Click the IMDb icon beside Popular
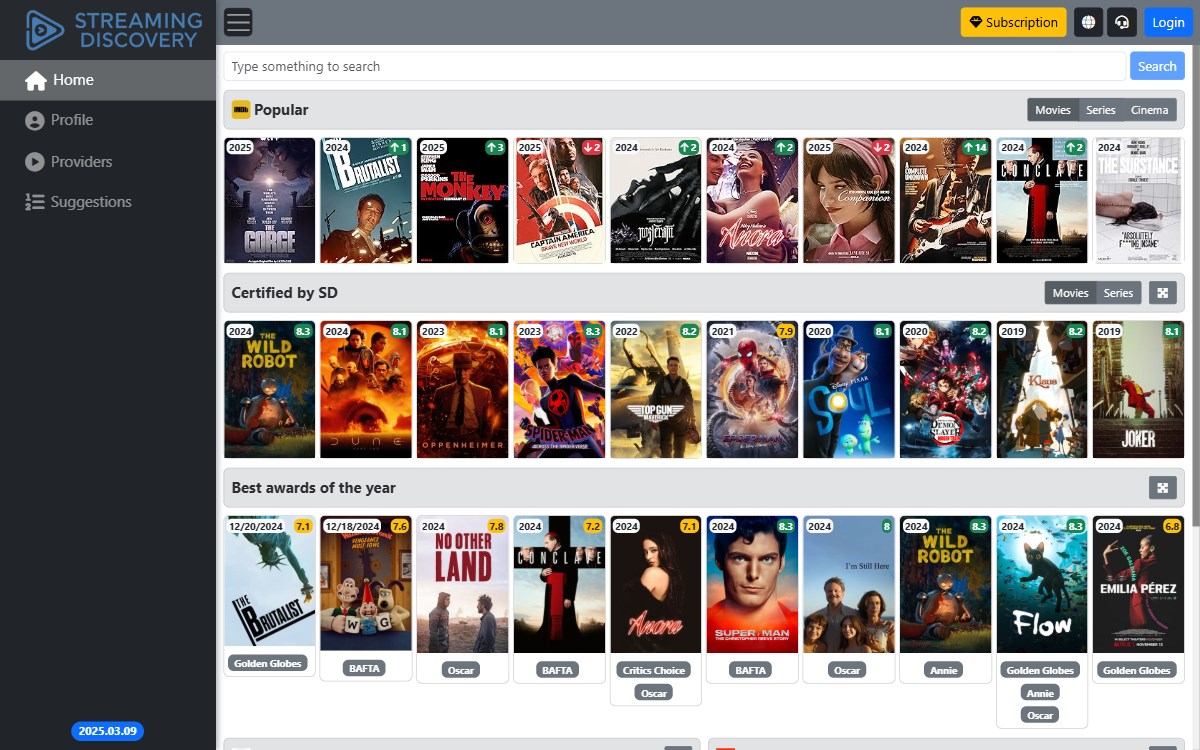Viewport: 1200px width, 750px height. point(241,110)
